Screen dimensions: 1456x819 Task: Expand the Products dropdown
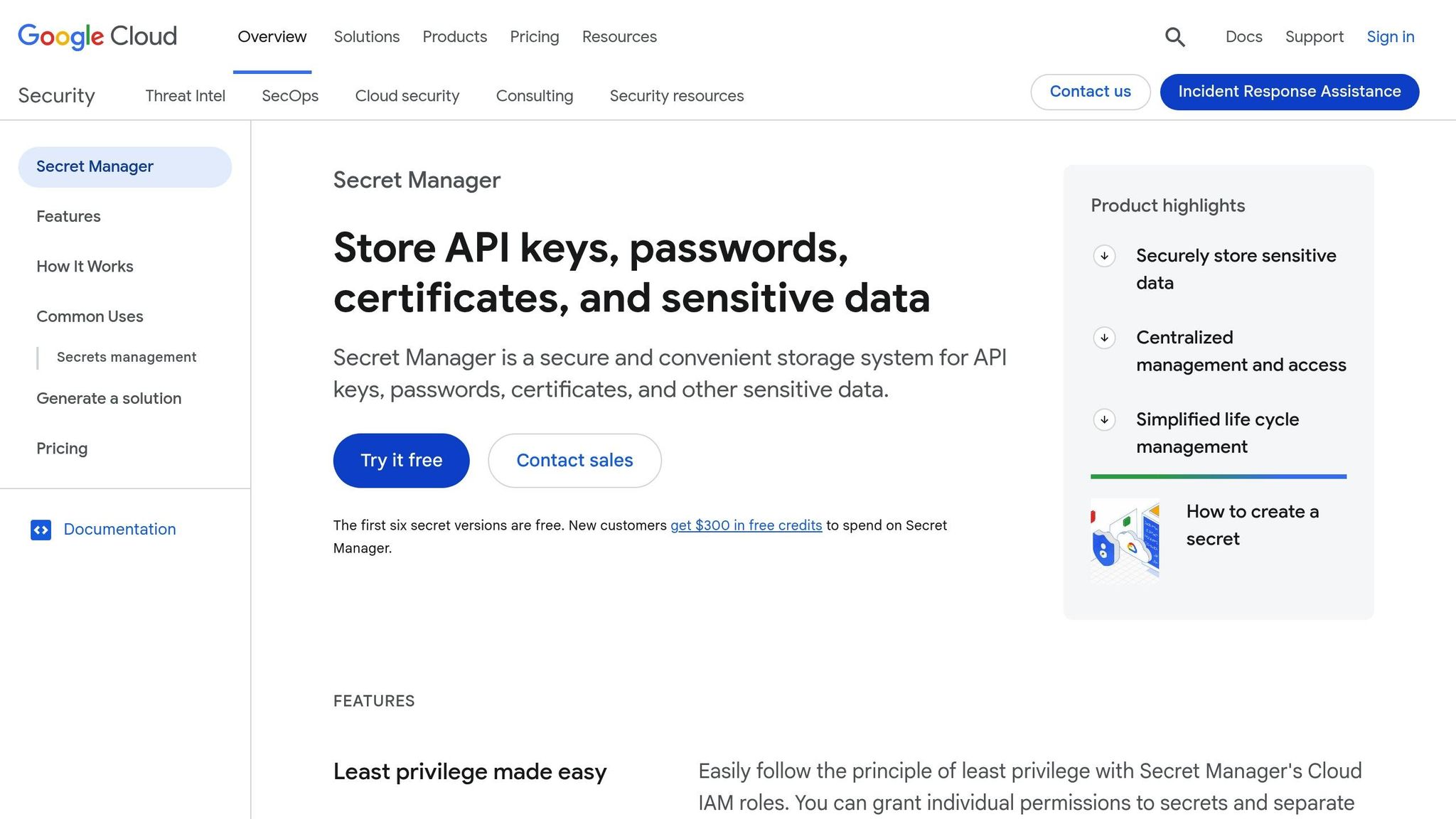click(x=454, y=36)
